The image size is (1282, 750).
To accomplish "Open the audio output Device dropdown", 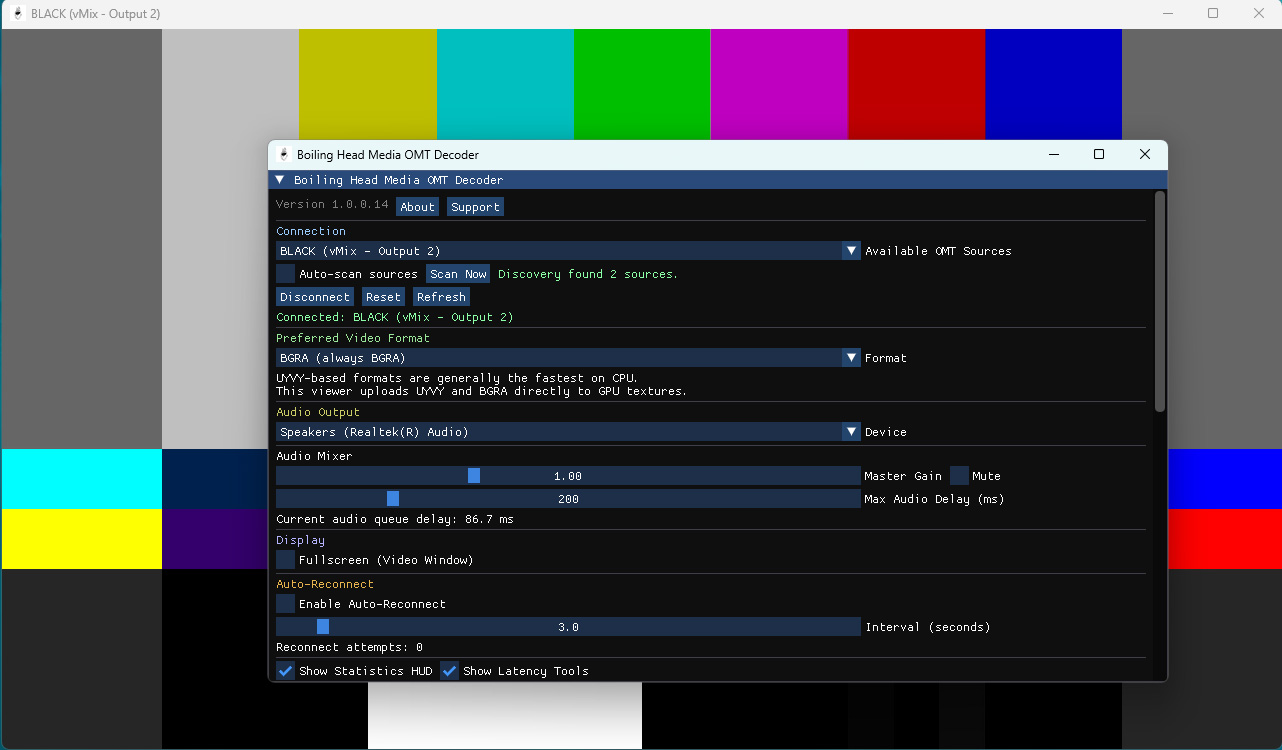I will [x=851, y=432].
